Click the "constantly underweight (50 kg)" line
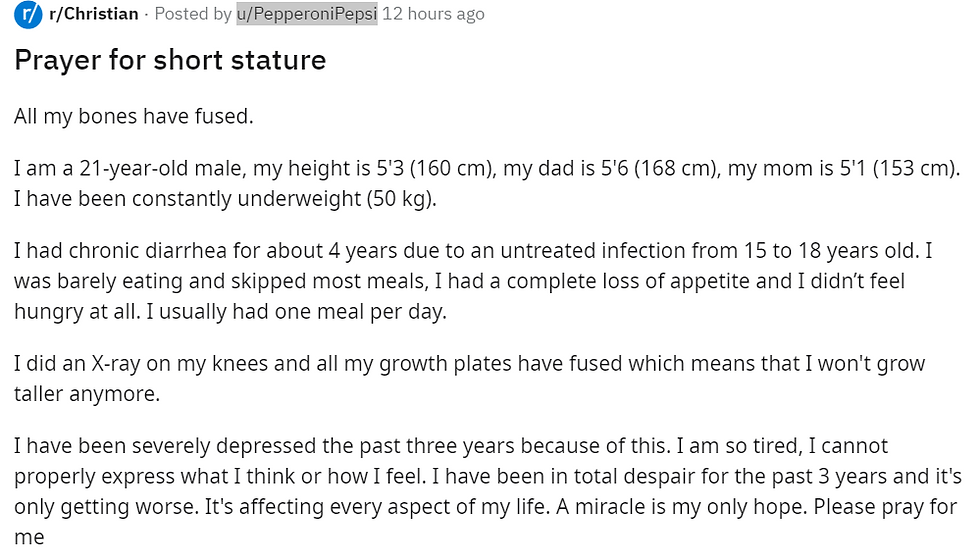The width and height of the screenshot is (980, 557). pos(225,198)
